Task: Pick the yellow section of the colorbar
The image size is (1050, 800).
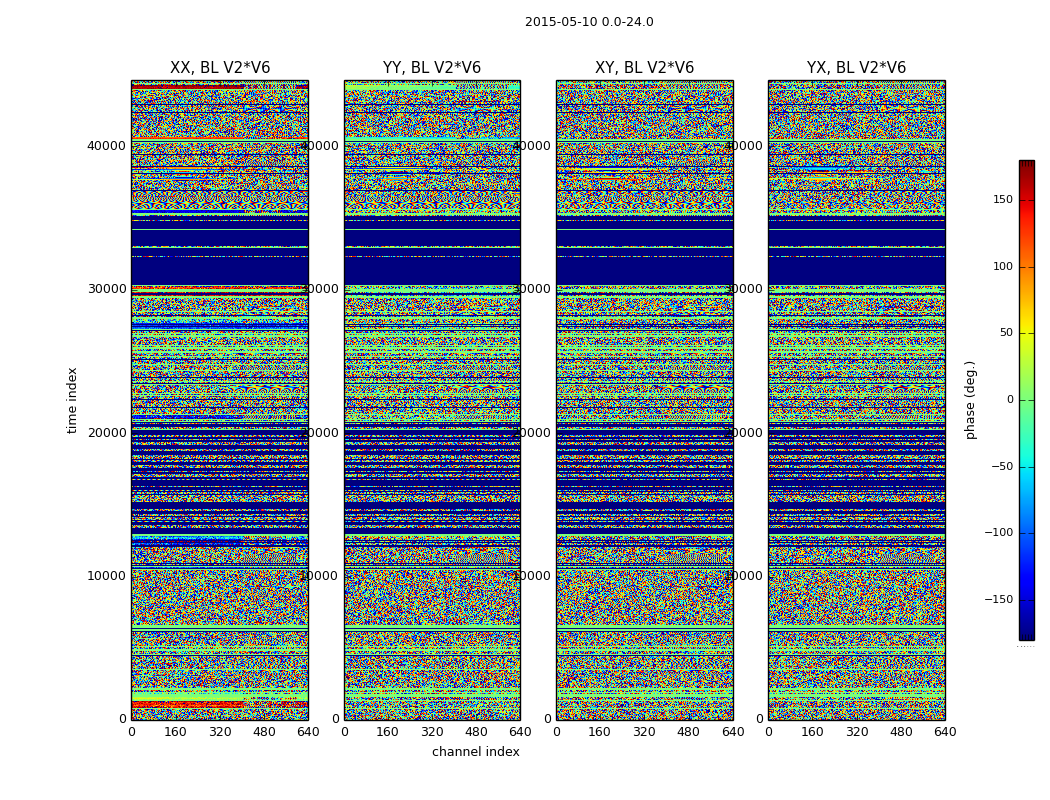Action: pos(1026,340)
